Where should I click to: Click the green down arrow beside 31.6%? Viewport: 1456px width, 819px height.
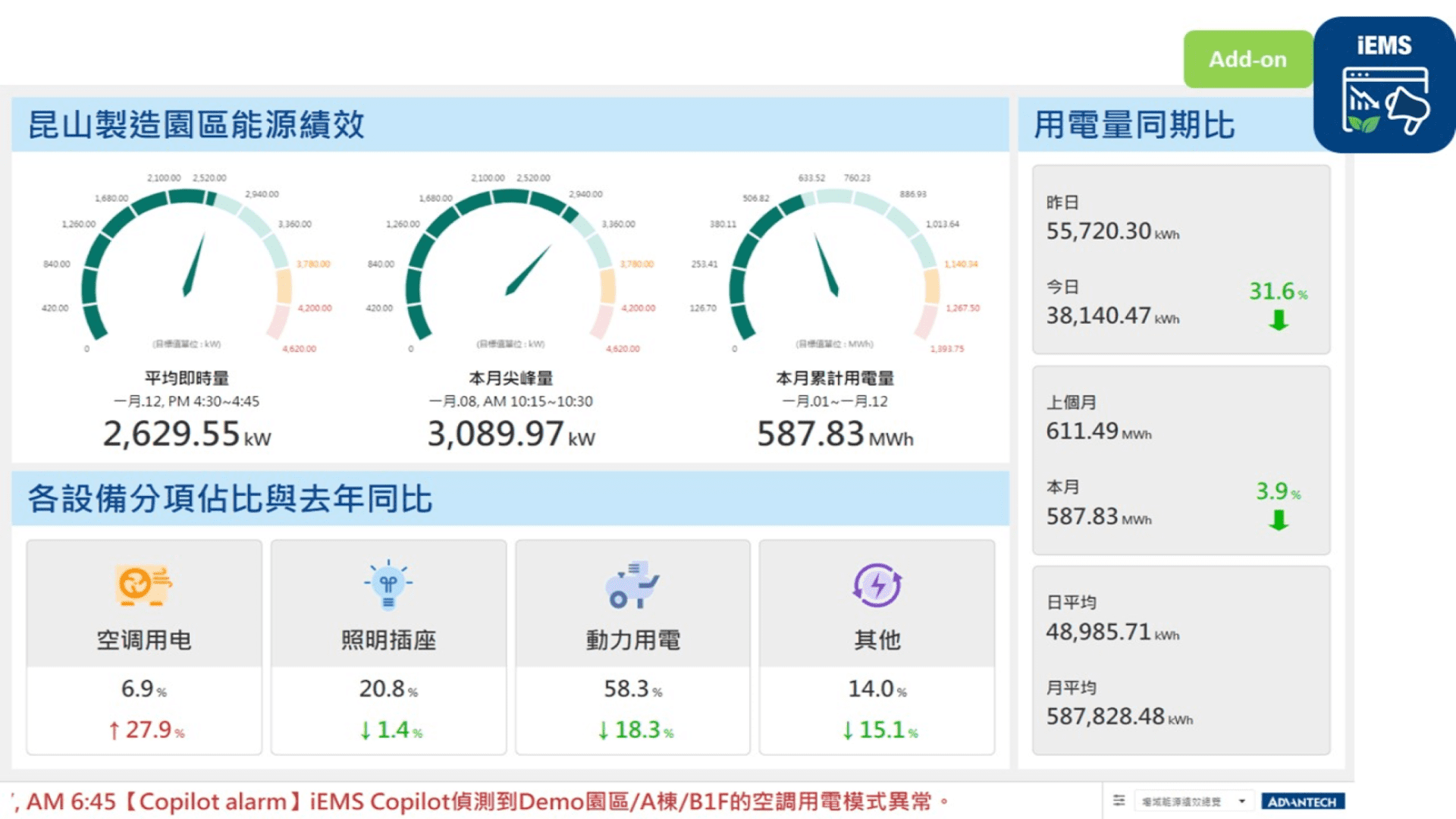[1279, 321]
